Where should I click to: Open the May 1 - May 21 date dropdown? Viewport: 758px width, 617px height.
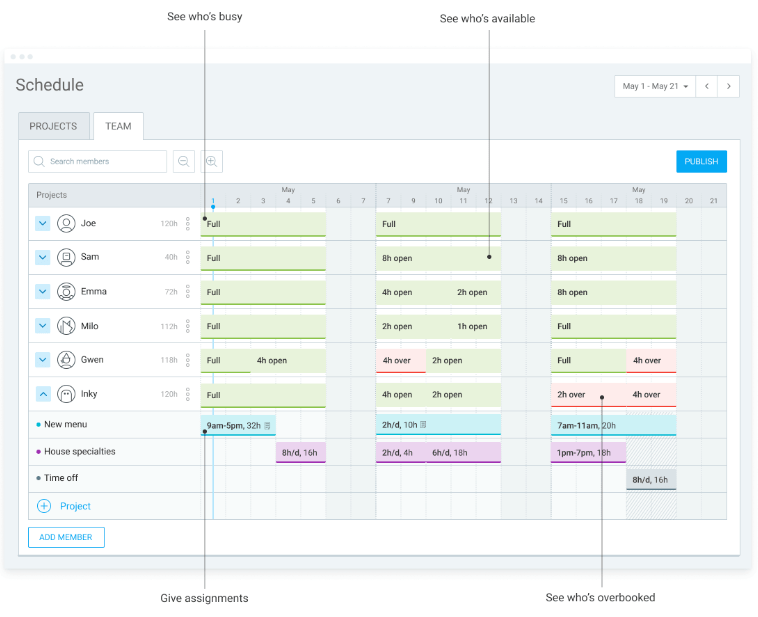coord(654,86)
